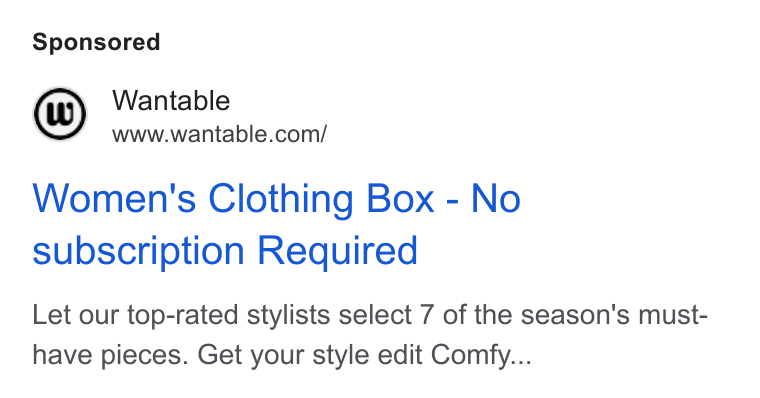Click the word 'Box' in the ad title
760x398 pixels.
(x=400, y=198)
